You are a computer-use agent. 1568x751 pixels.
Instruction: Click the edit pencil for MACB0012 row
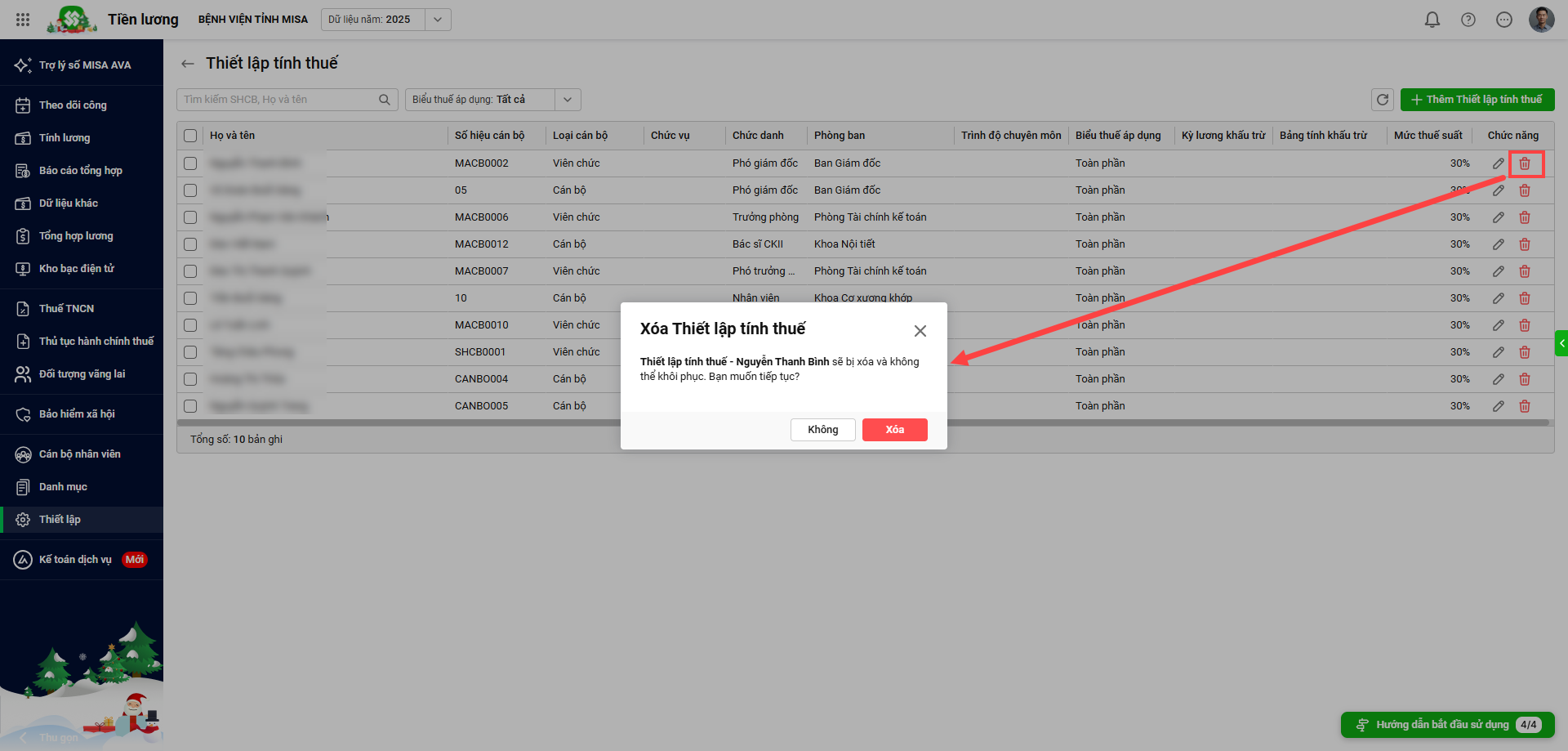pyautogui.click(x=1498, y=244)
